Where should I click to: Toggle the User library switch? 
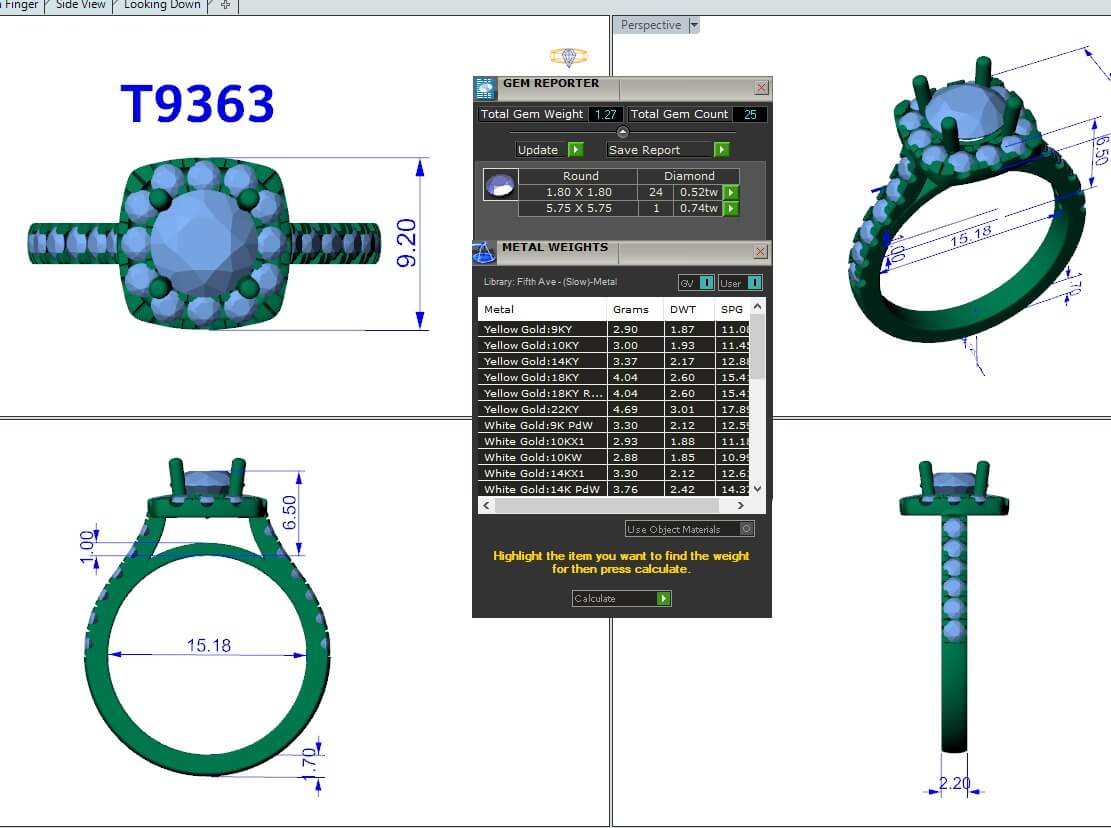pyautogui.click(x=754, y=283)
